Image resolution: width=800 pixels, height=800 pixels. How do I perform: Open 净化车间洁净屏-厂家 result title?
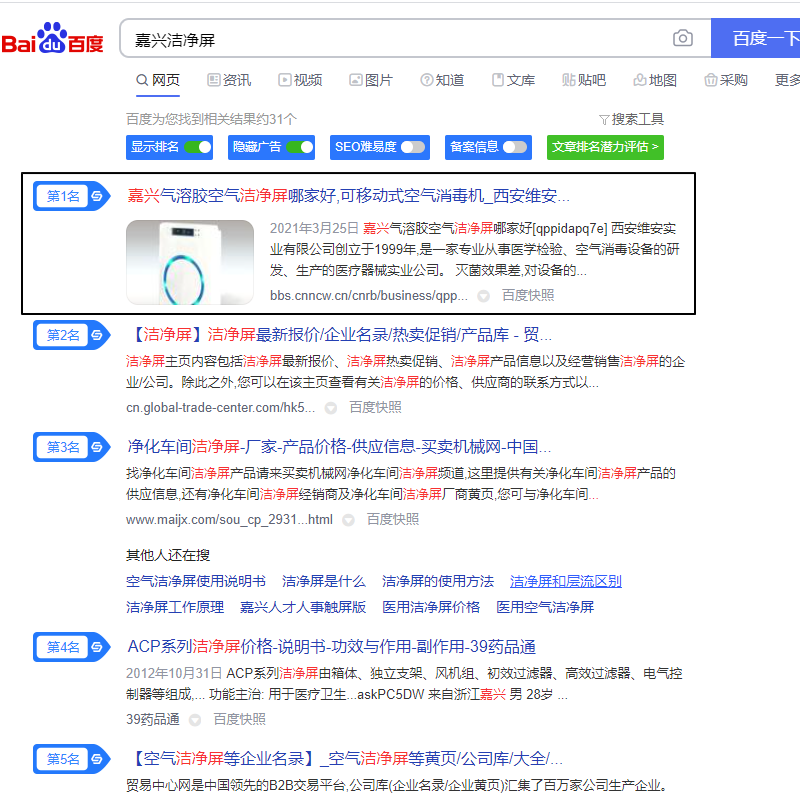(339, 447)
